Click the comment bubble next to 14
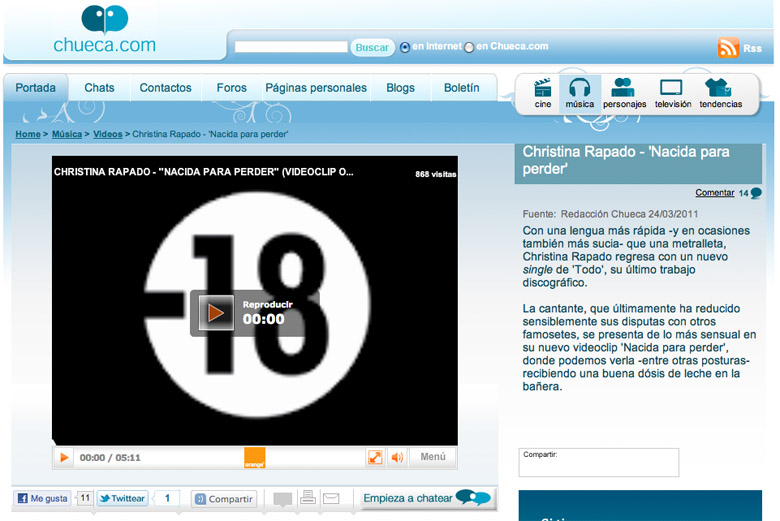 pos(756,193)
